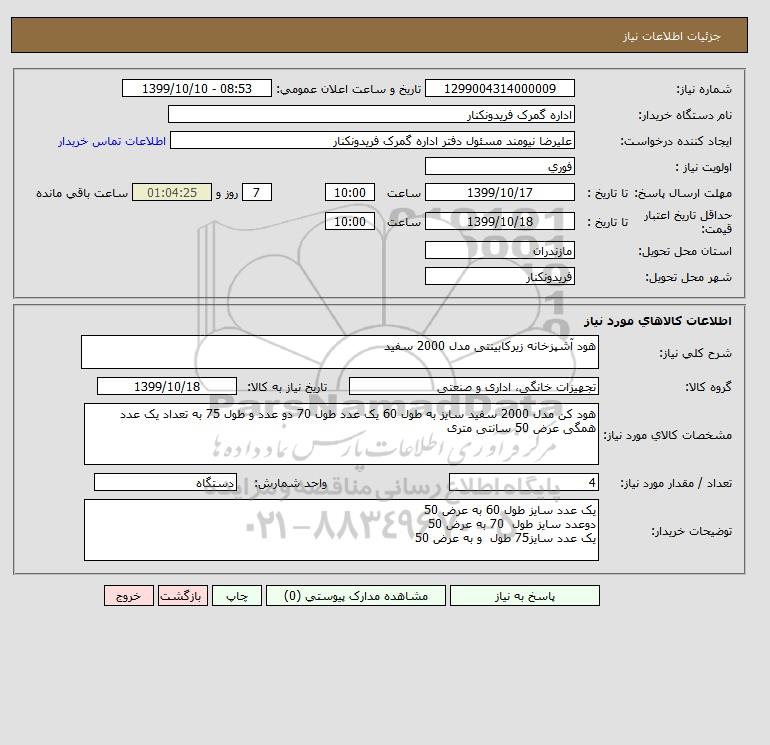
Task: Click the اولویت نیاز label
Action: tap(704, 167)
